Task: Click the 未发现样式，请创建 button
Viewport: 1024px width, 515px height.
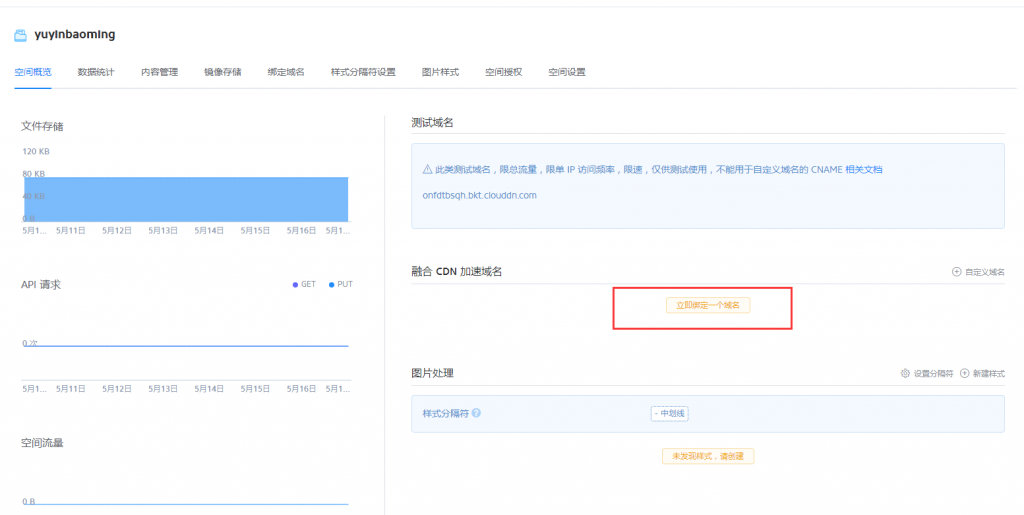Action: pyautogui.click(x=708, y=456)
